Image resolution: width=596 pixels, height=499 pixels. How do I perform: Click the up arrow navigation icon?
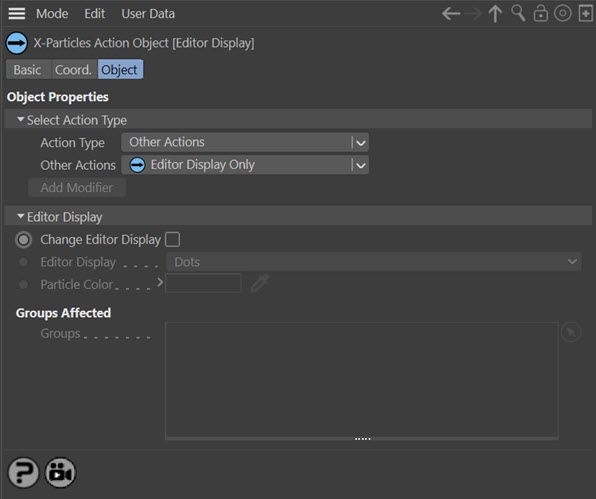[x=495, y=14]
